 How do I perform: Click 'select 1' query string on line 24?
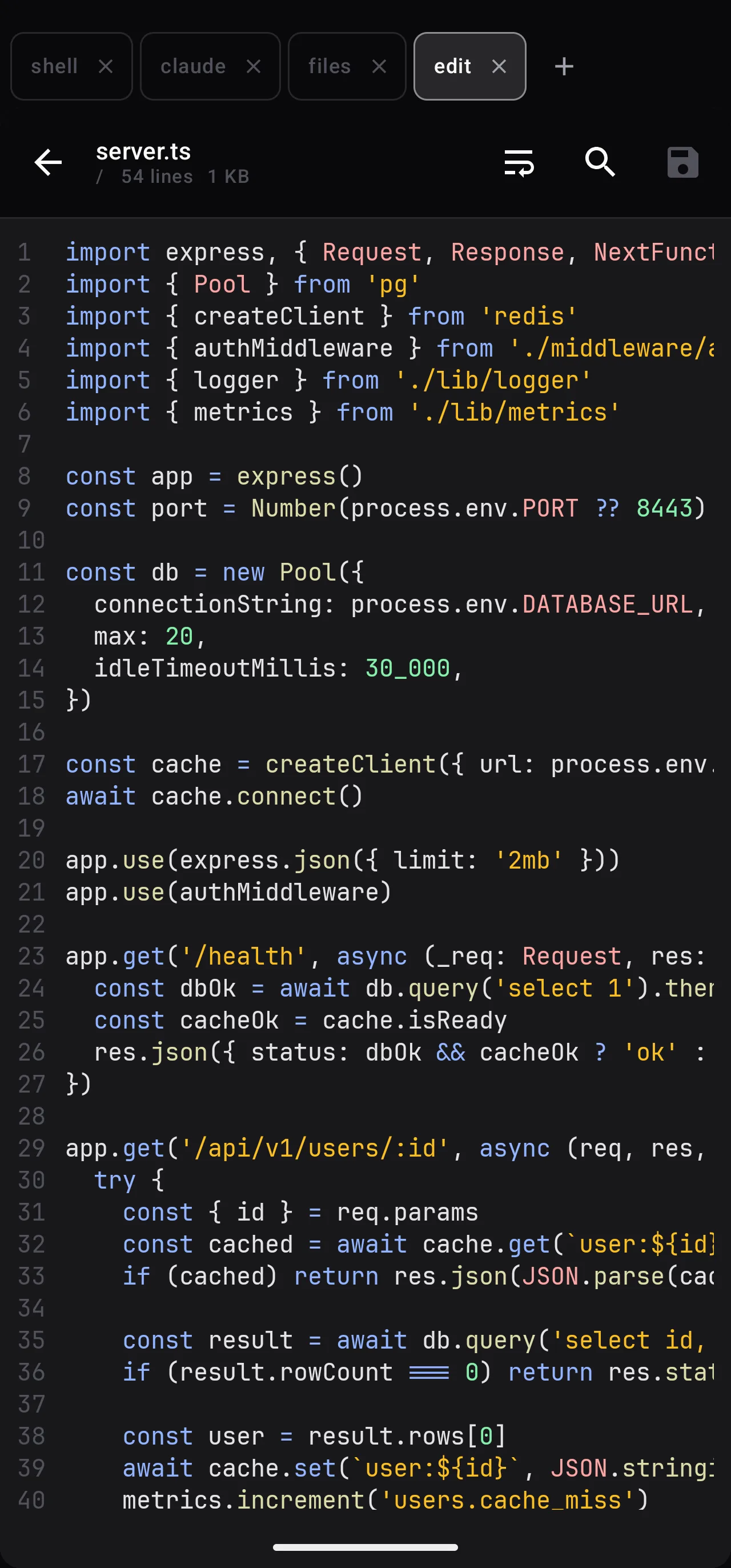tap(564, 989)
